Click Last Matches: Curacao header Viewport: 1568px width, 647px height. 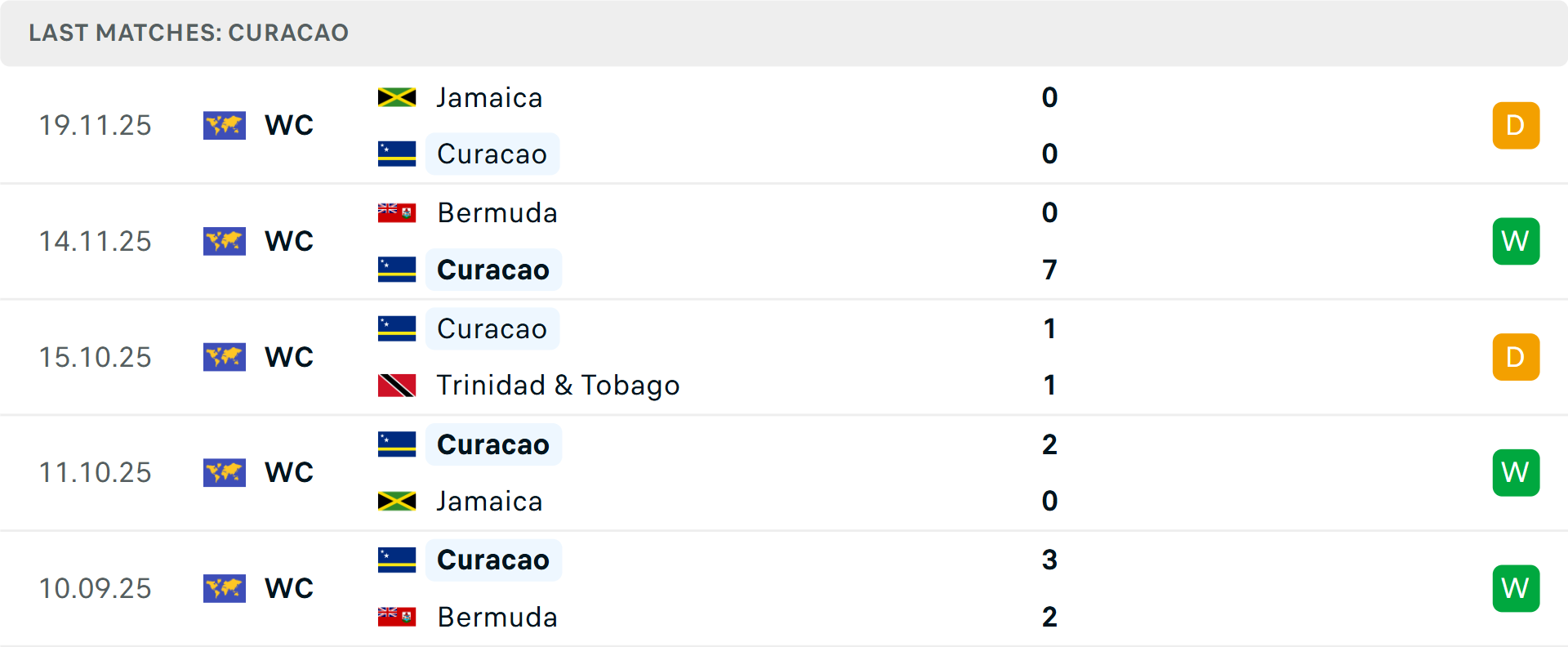(189, 33)
